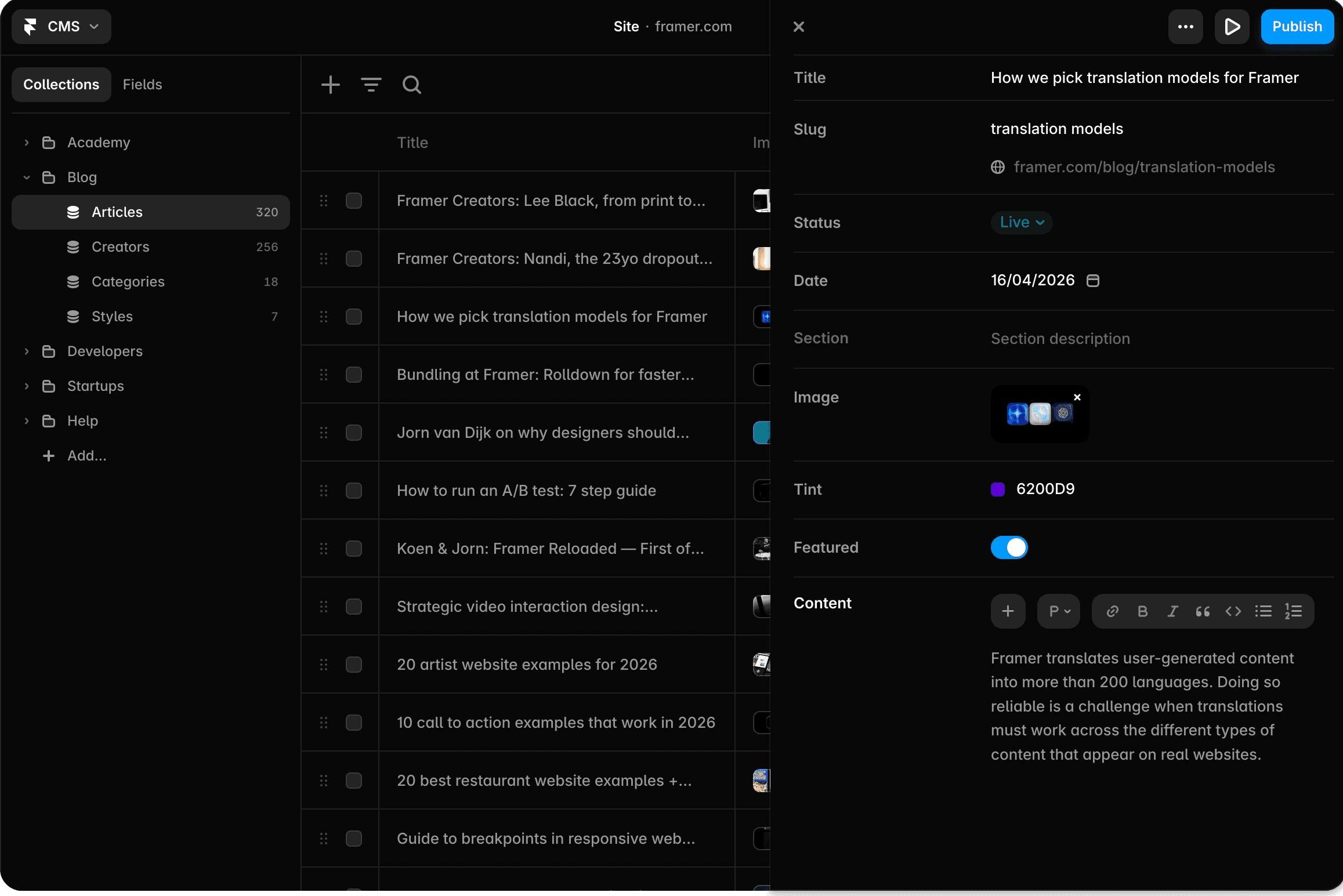Insert a link with link icon
This screenshot has height=896, width=1343.
click(x=1112, y=611)
